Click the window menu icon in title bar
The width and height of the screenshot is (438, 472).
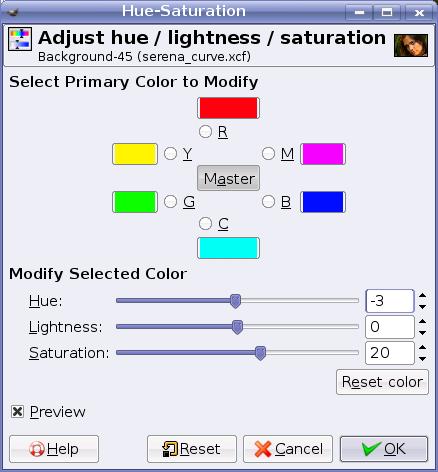[x=13, y=13]
